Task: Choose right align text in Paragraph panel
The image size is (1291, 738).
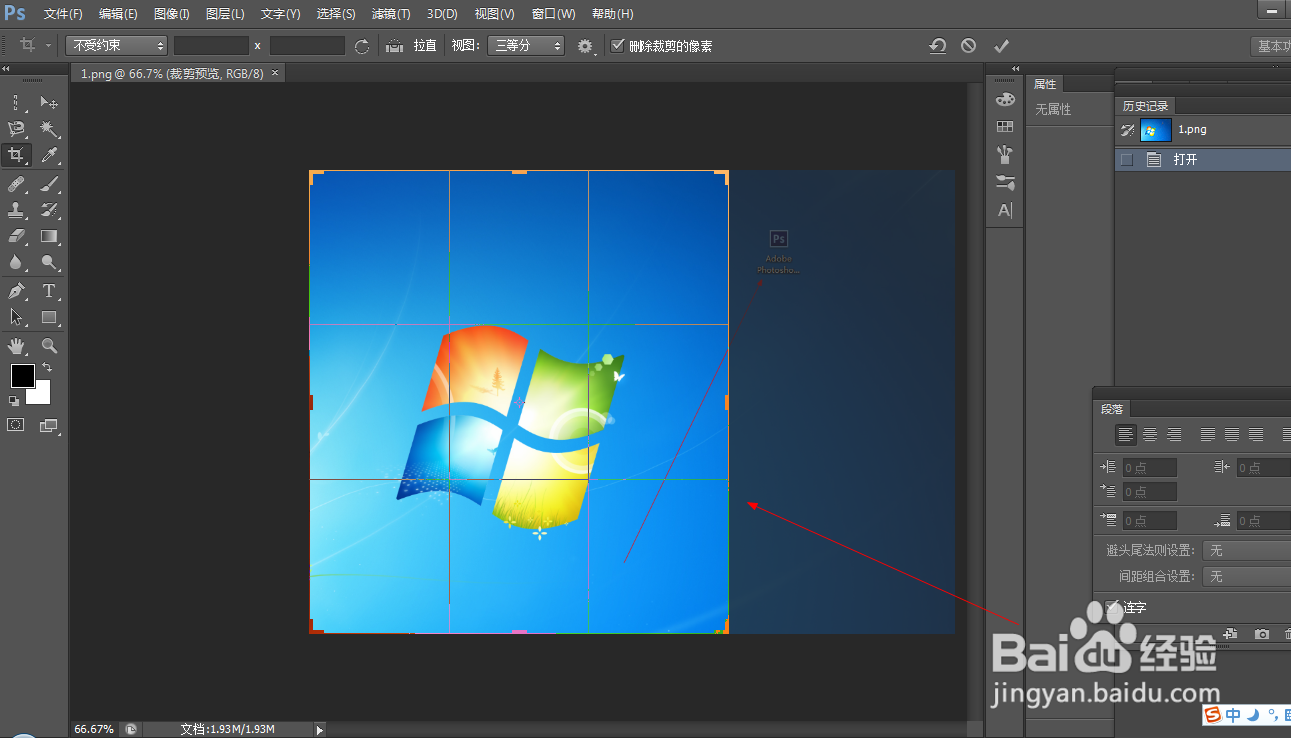Action: point(1175,435)
